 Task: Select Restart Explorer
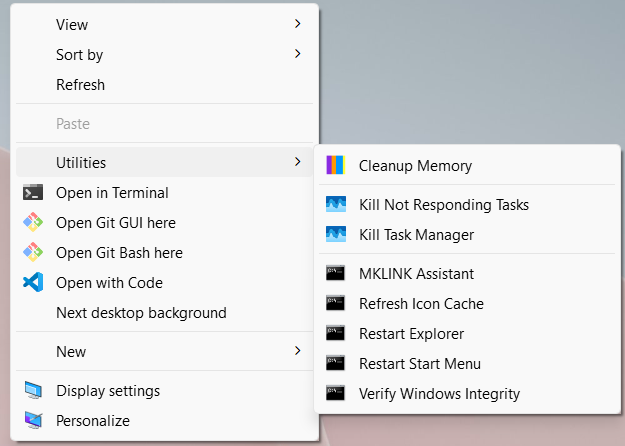pos(467,334)
